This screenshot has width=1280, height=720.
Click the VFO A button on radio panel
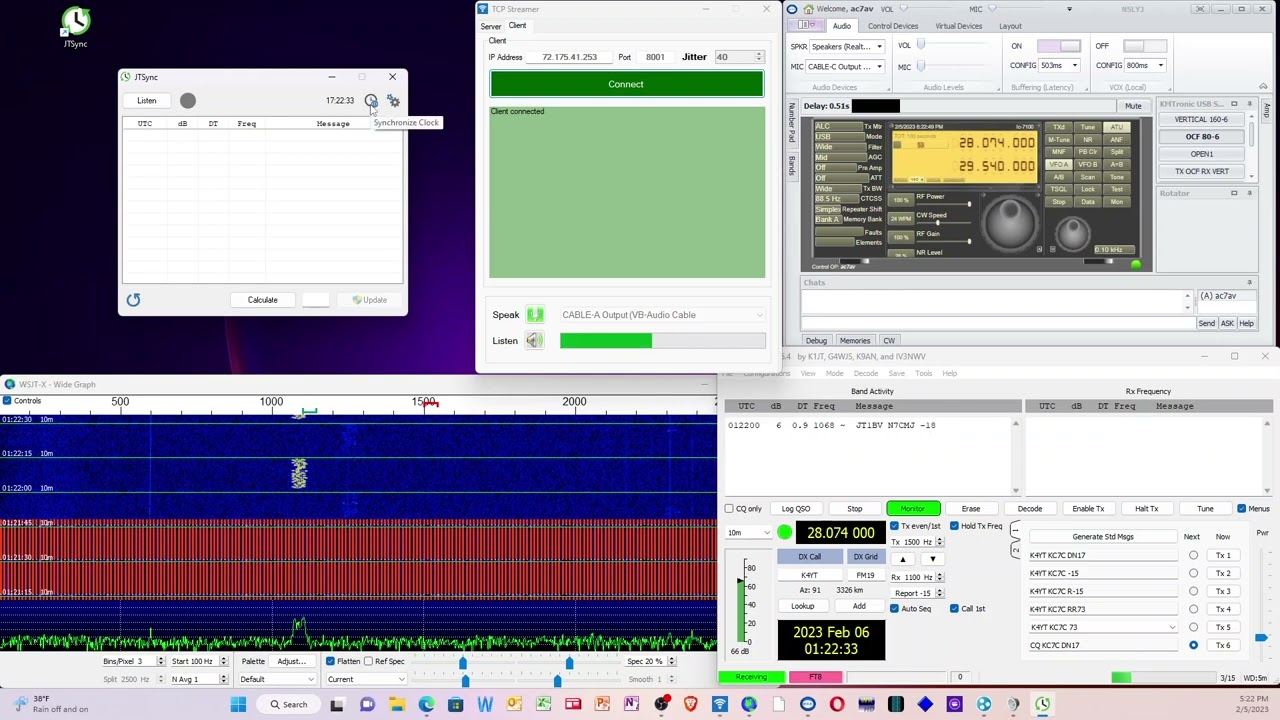[1058, 165]
